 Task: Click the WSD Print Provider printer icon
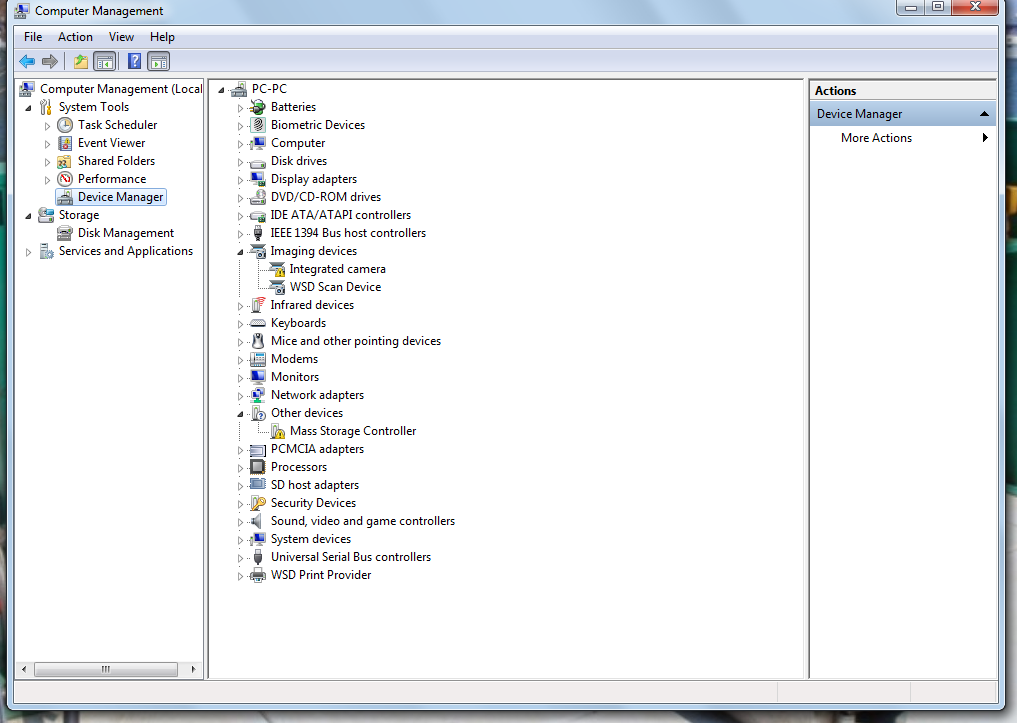tap(258, 575)
